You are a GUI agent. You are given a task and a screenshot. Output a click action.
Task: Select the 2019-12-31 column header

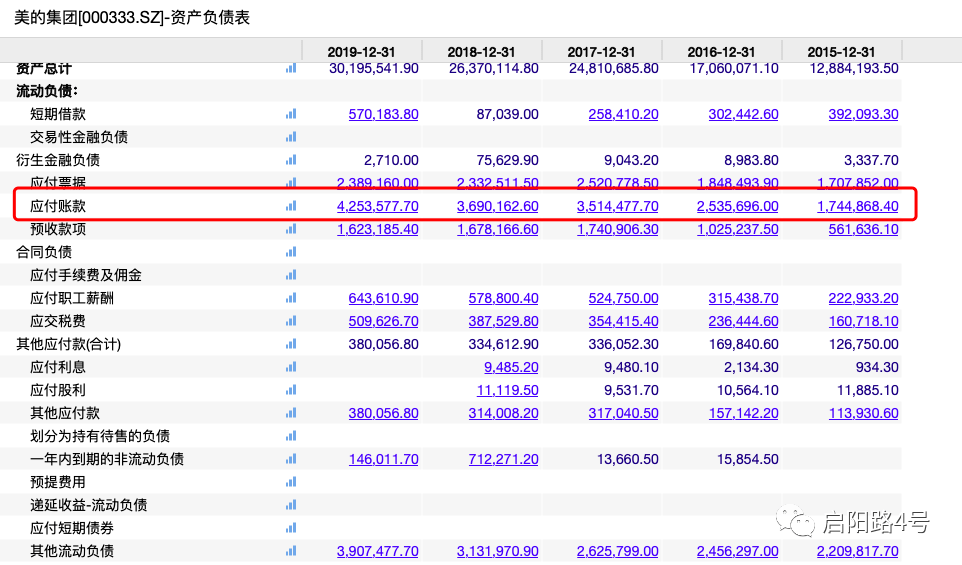362,52
